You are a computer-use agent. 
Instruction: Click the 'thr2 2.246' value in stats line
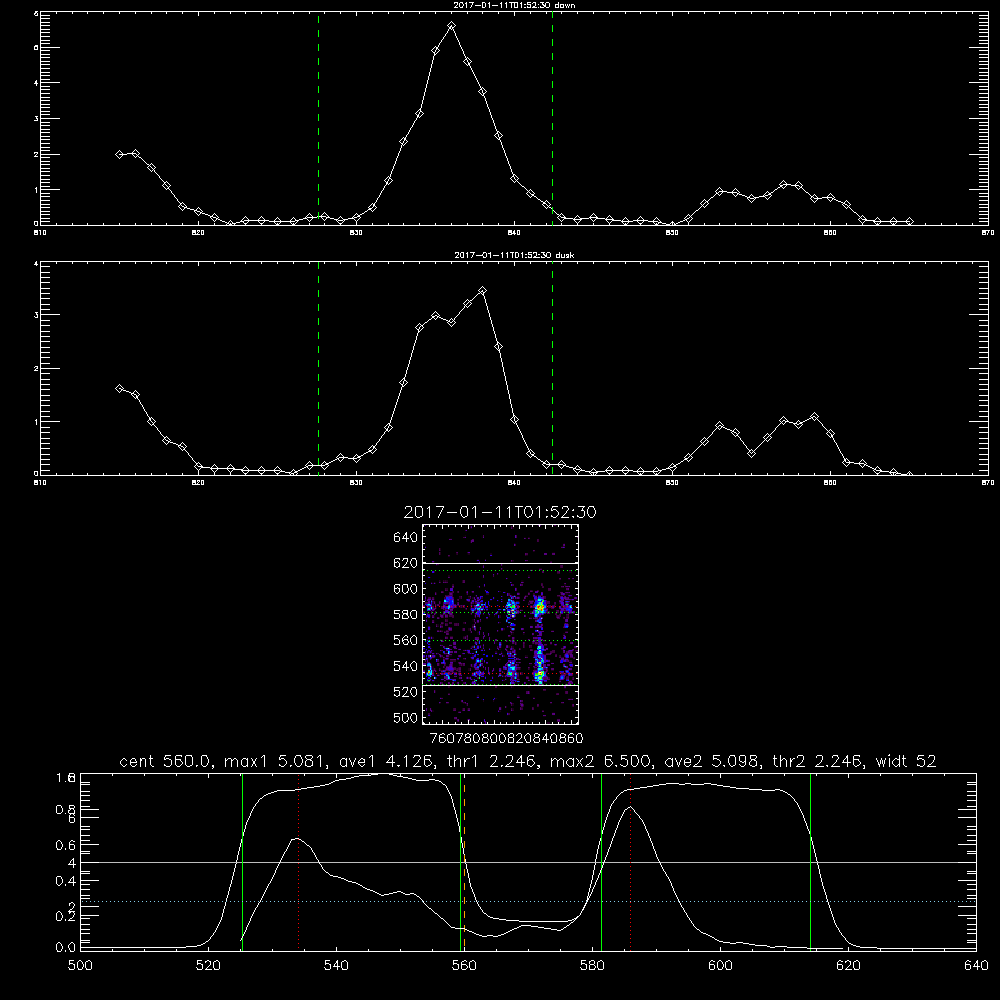(x=818, y=761)
